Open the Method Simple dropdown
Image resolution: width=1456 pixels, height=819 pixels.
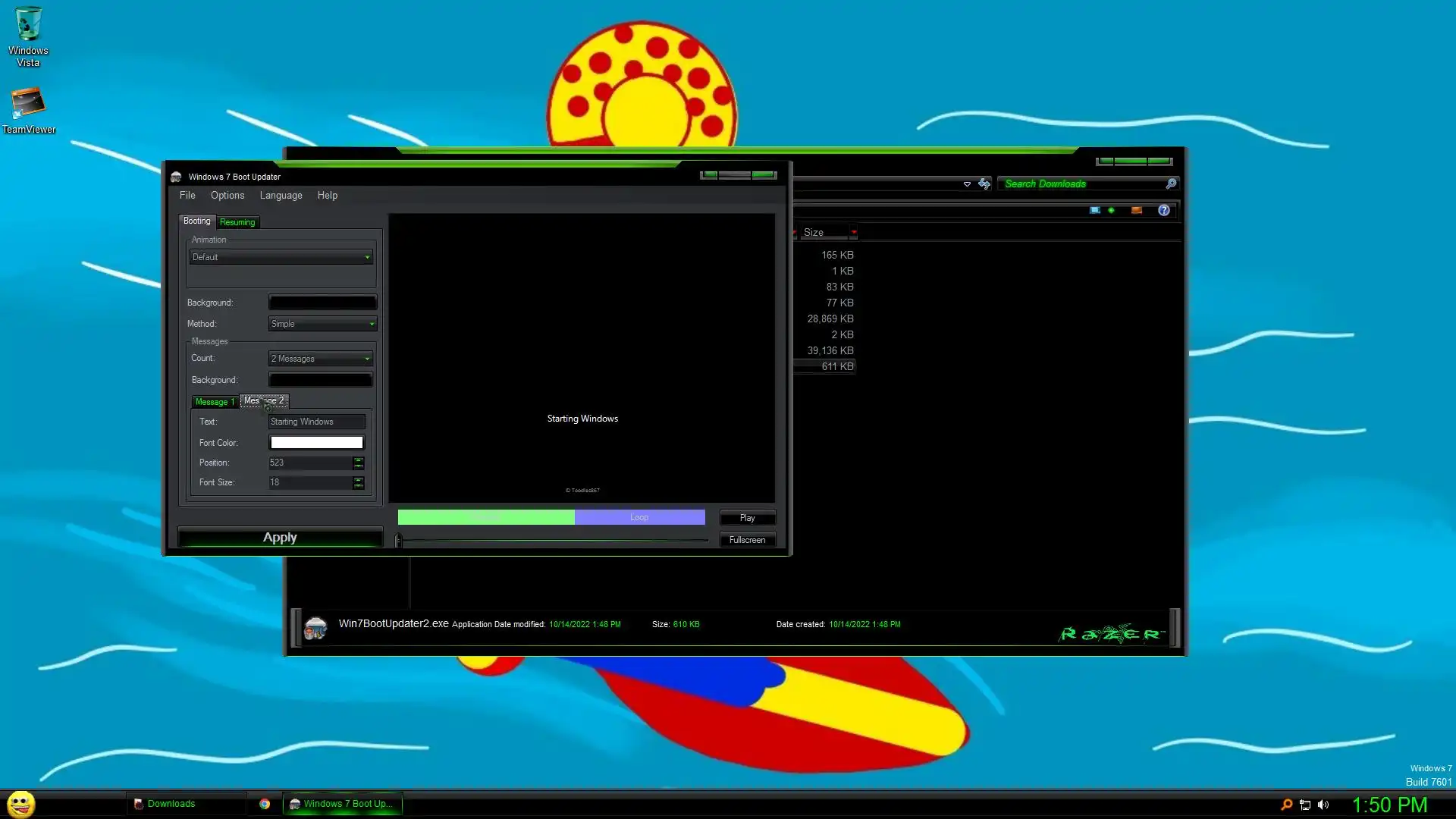[322, 324]
